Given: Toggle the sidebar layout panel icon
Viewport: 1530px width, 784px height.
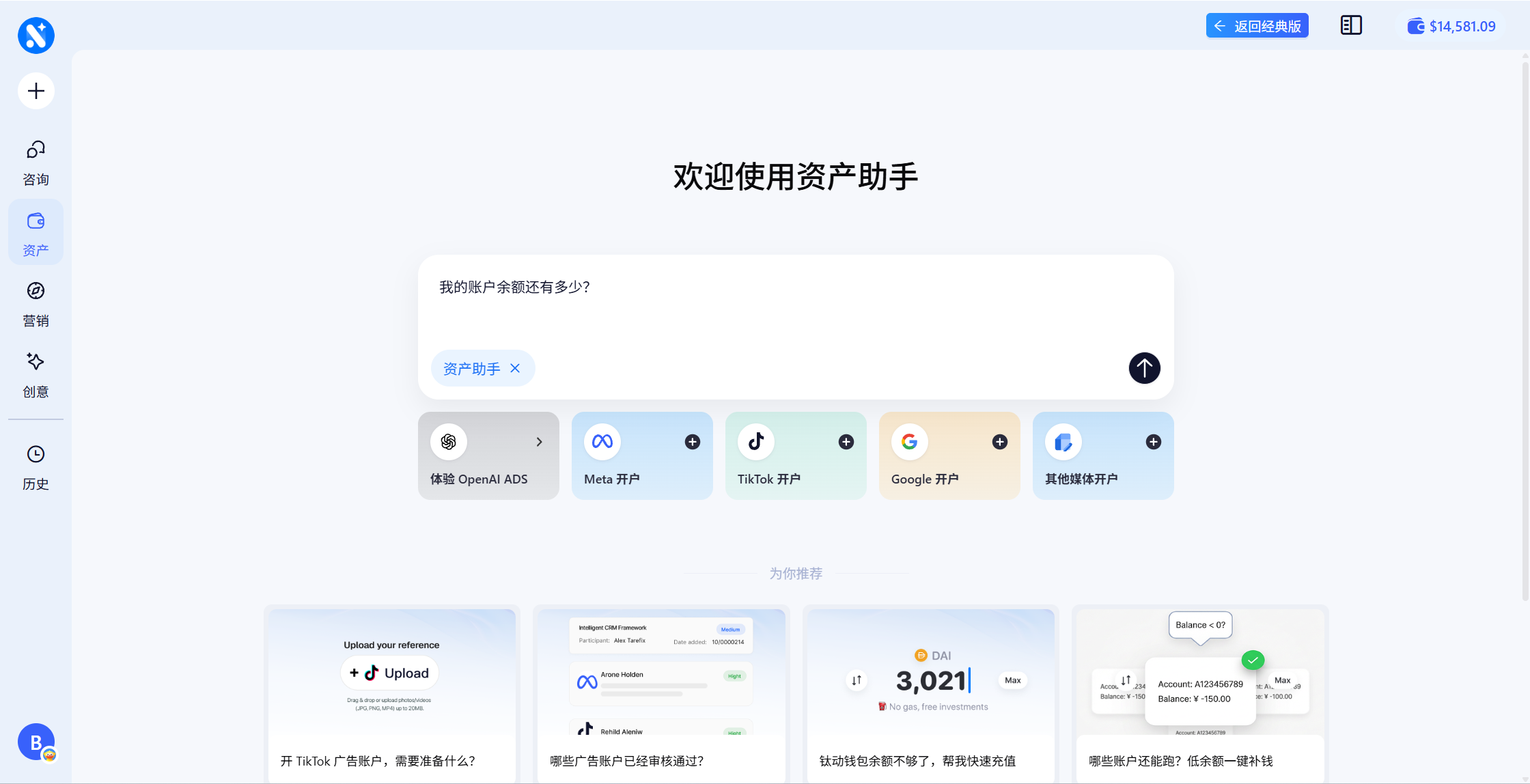Looking at the screenshot, I should 1350,26.
